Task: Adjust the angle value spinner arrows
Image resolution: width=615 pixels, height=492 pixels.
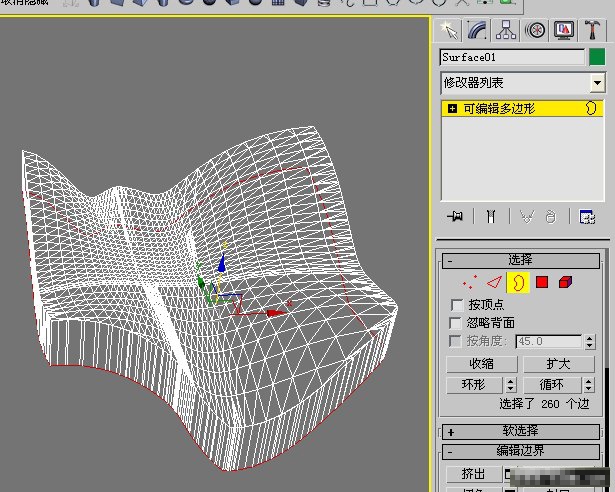Action: (590, 342)
